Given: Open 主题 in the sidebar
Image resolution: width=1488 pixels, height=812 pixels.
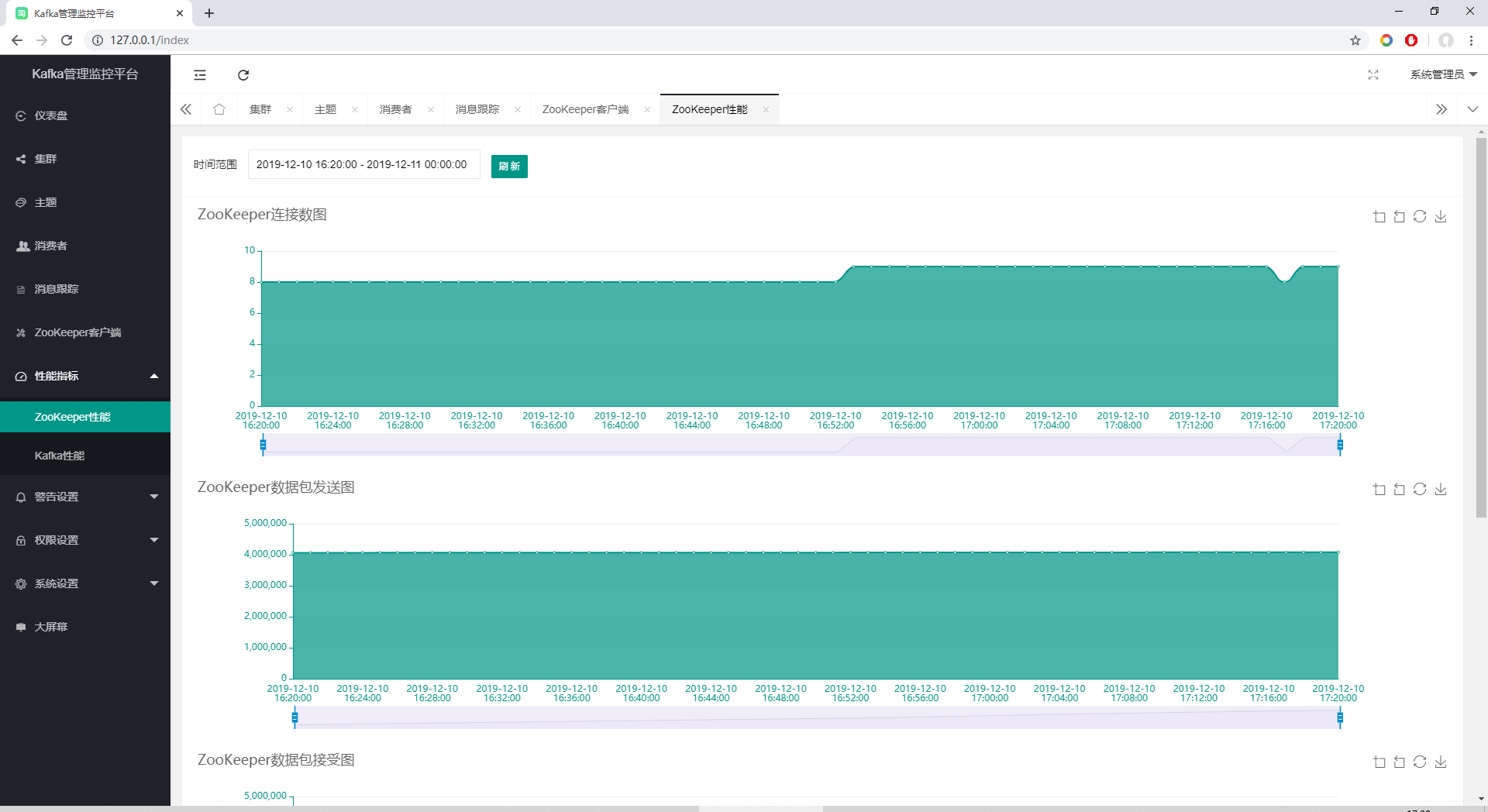Looking at the screenshot, I should (85, 202).
